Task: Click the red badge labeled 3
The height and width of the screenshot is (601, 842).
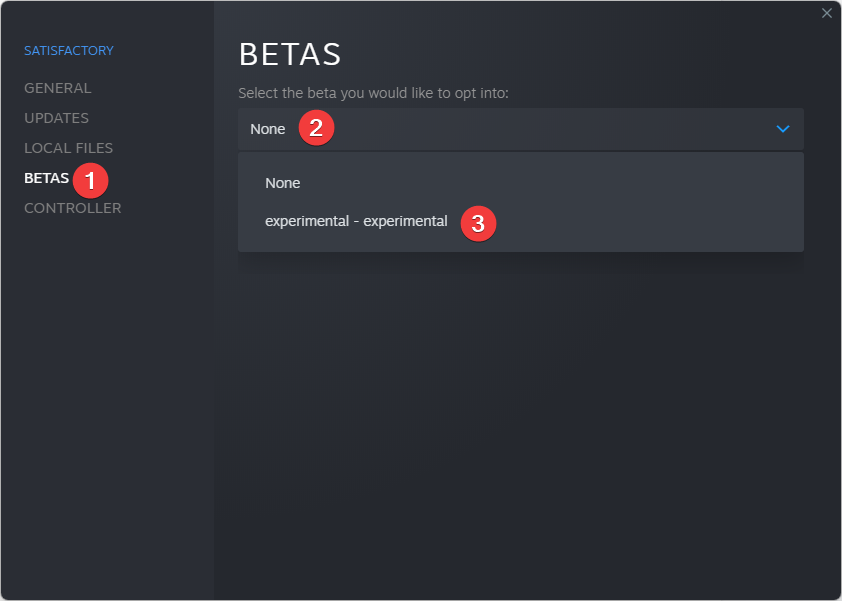Action: pos(478,224)
